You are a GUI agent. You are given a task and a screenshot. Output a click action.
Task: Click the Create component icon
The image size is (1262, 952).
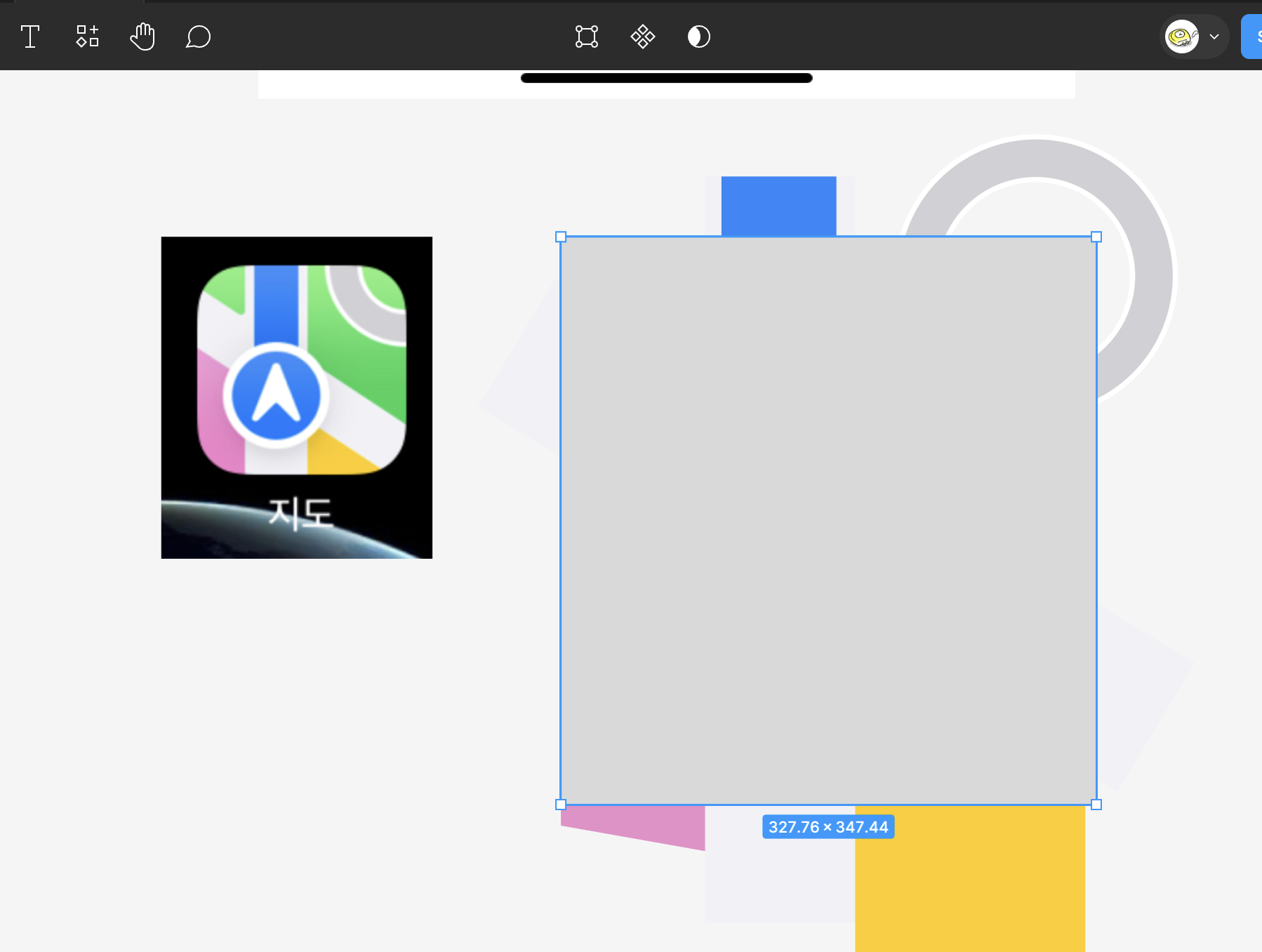643,37
